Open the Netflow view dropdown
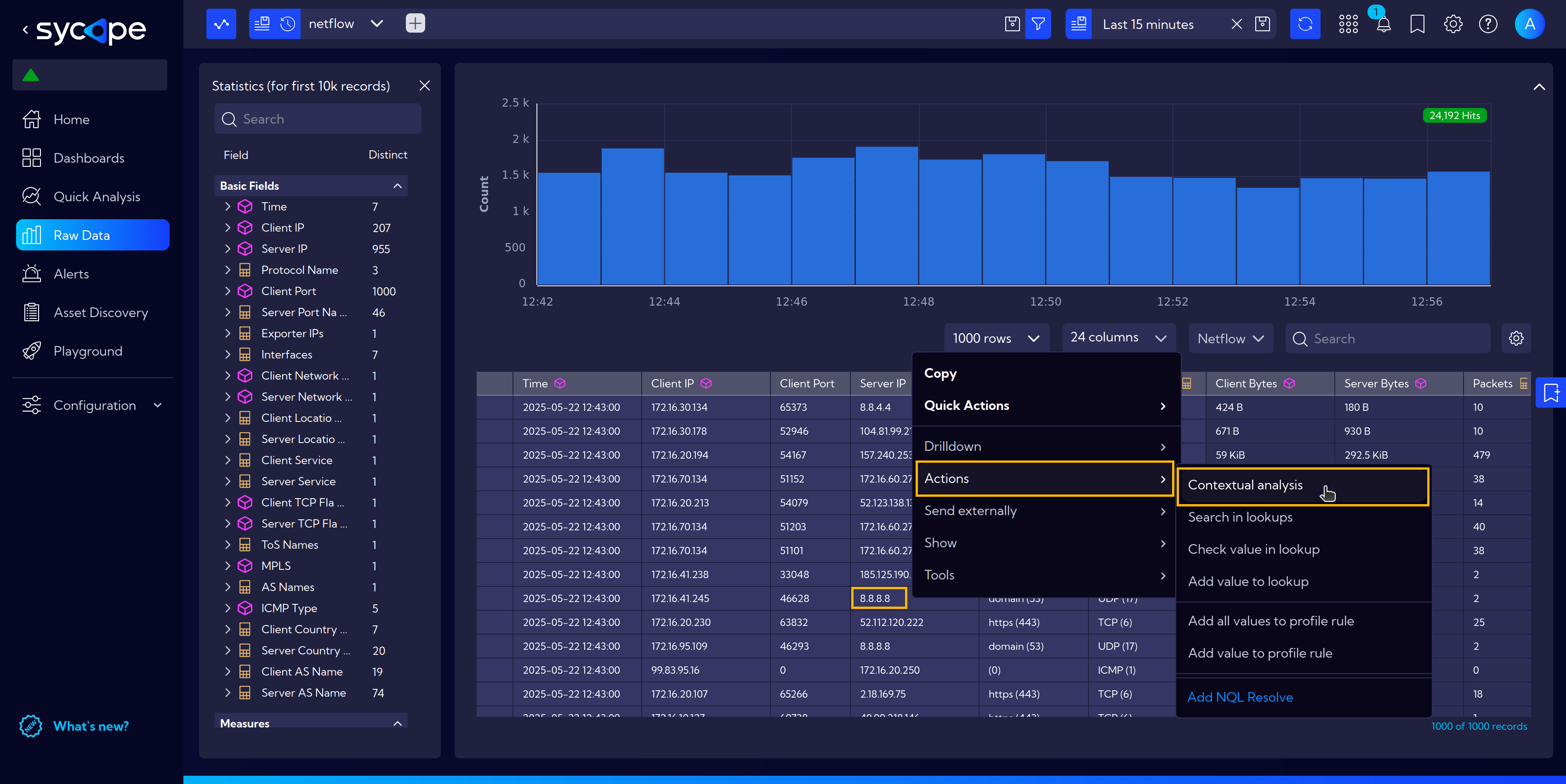This screenshot has height=784, width=1566. point(1231,338)
